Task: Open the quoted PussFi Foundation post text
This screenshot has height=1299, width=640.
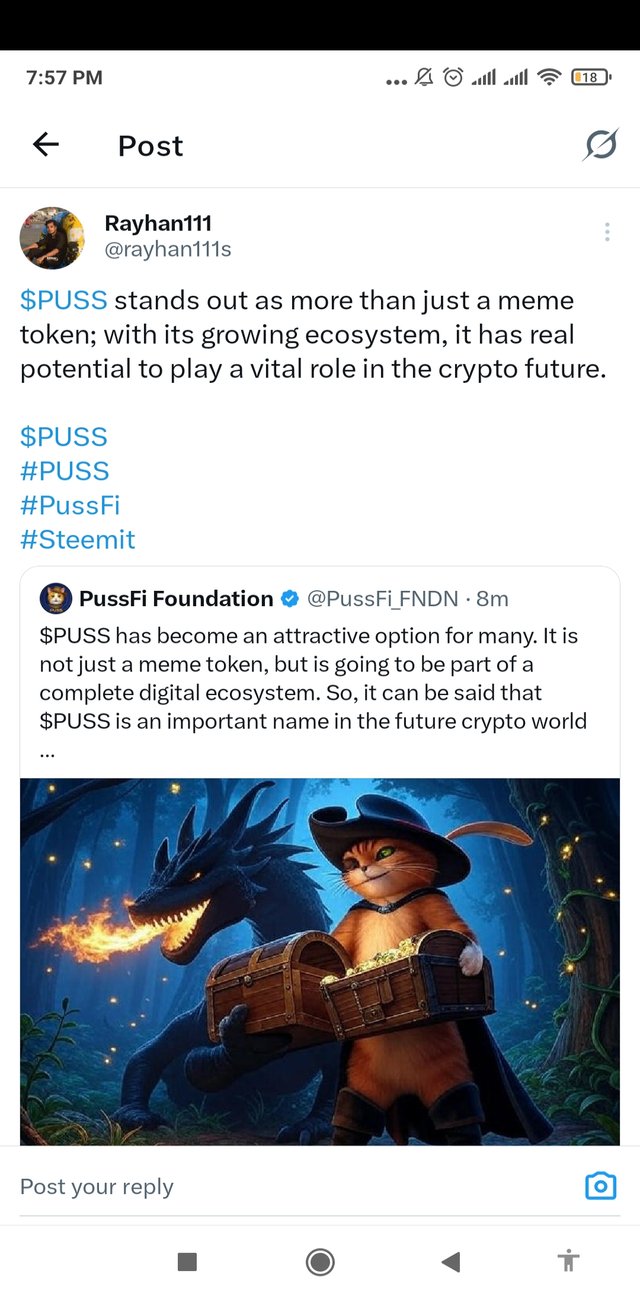Action: coord(310,678)
